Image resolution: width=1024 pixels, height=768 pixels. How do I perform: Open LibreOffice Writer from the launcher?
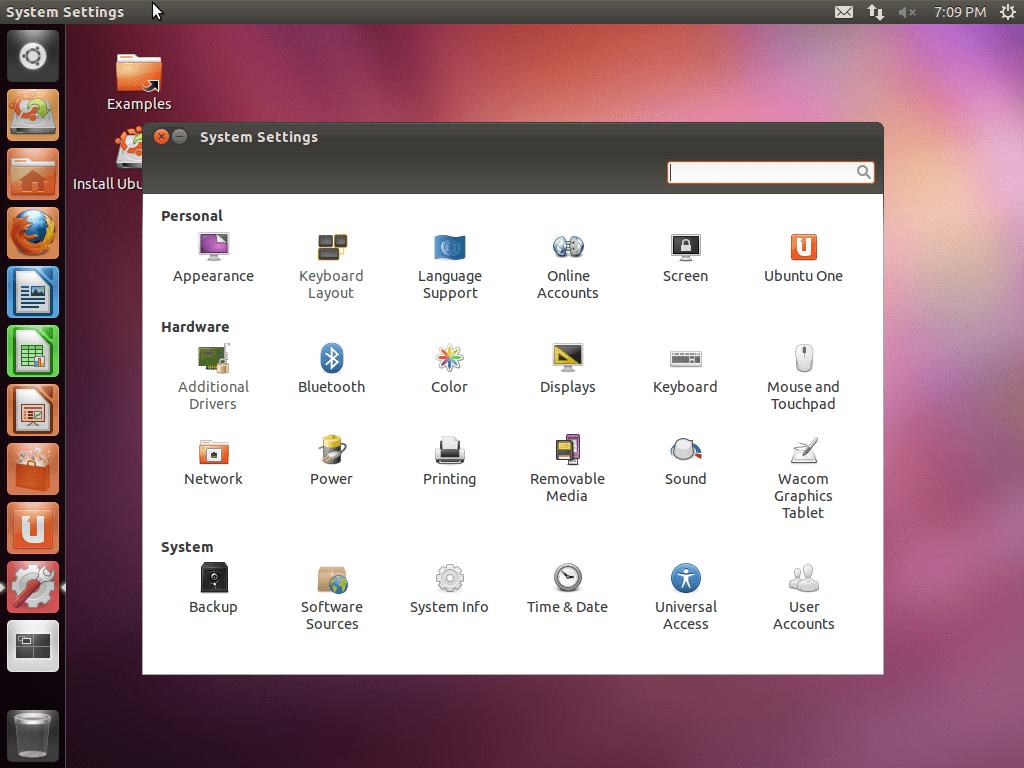coord(33,292)
